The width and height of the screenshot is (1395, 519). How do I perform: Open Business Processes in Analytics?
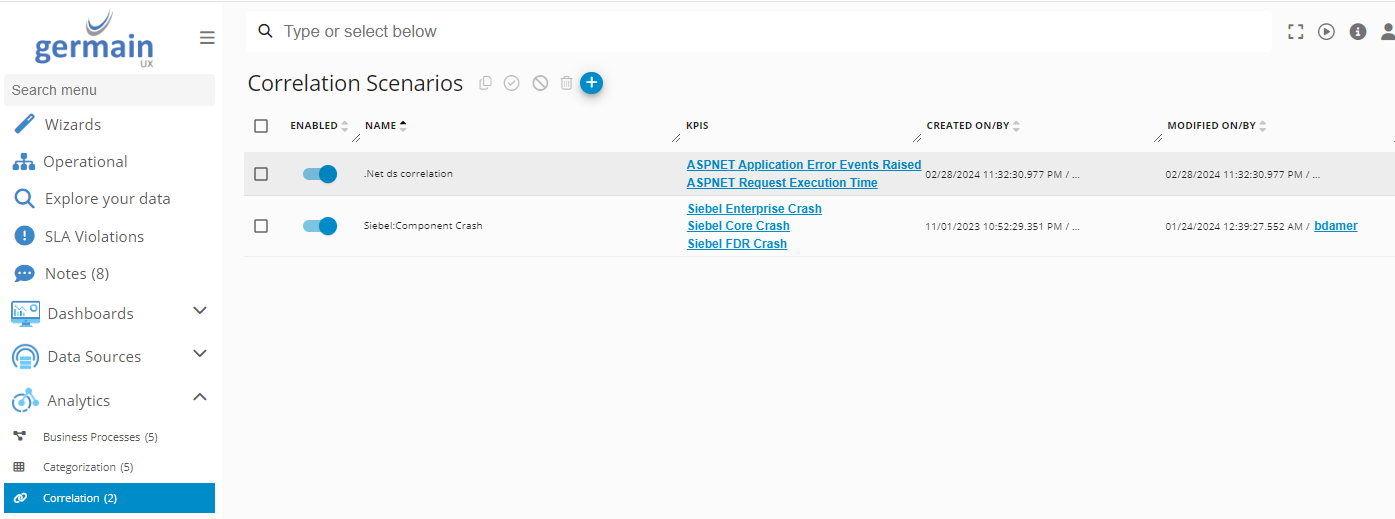(x=100, y=437)
